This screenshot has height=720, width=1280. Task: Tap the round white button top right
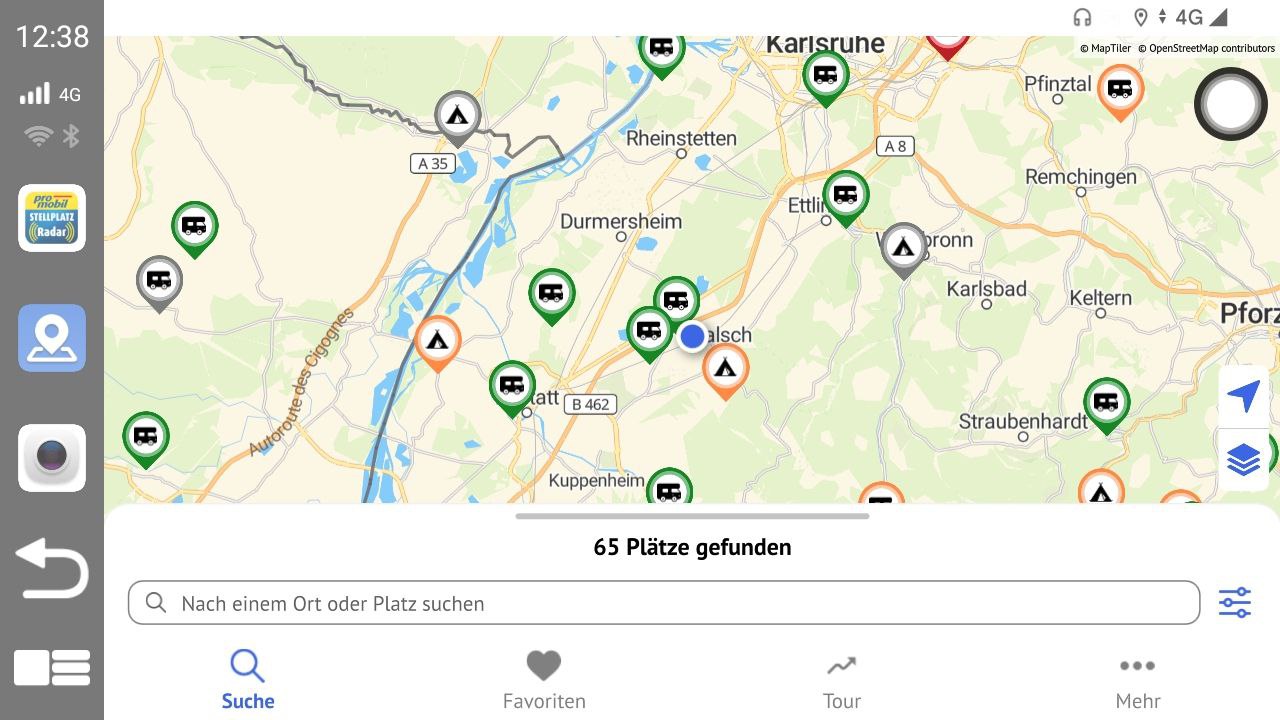[1231, 103]
